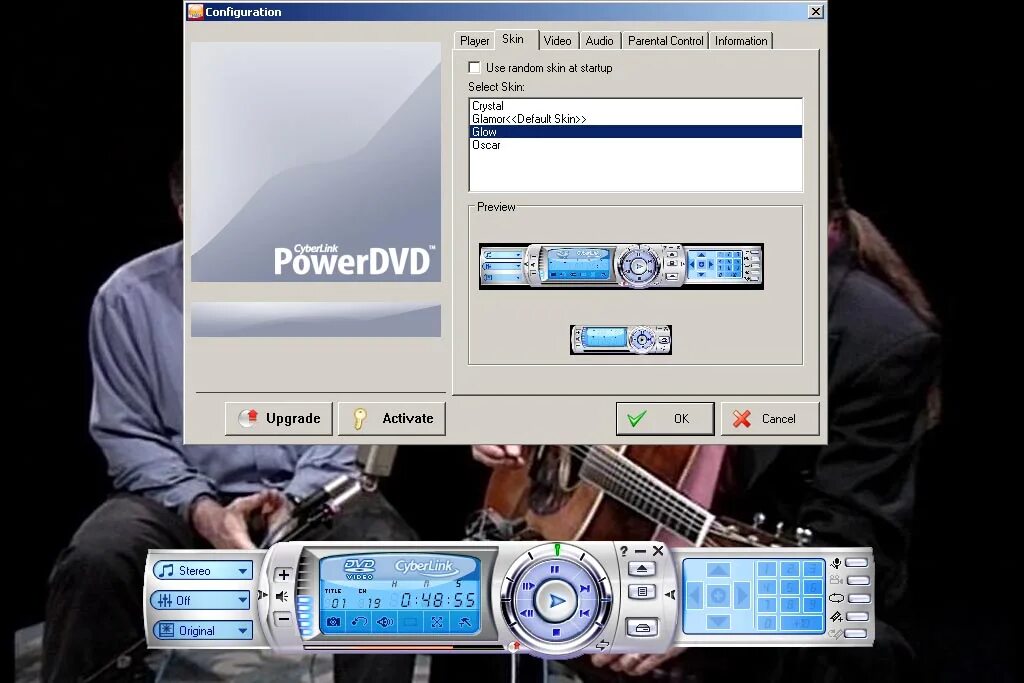Jump to the next chapter
Image resolution: width=1024 pixels, height=683 pixels.
pyautogui.click(x=584, y=588)
